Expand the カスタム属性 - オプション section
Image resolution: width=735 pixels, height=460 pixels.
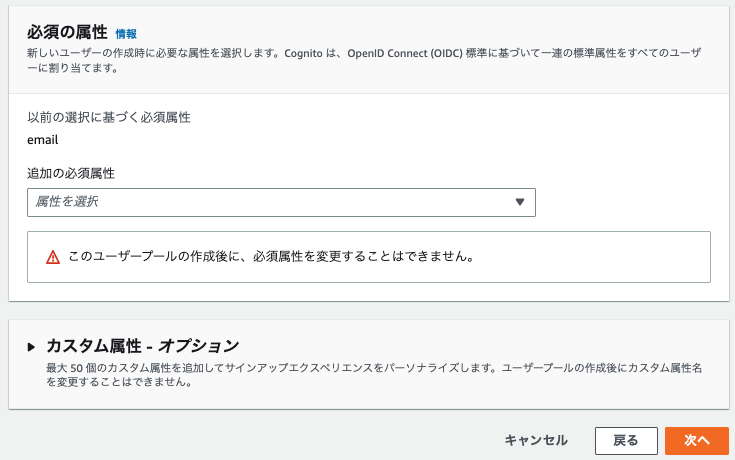tap(31, 347)
